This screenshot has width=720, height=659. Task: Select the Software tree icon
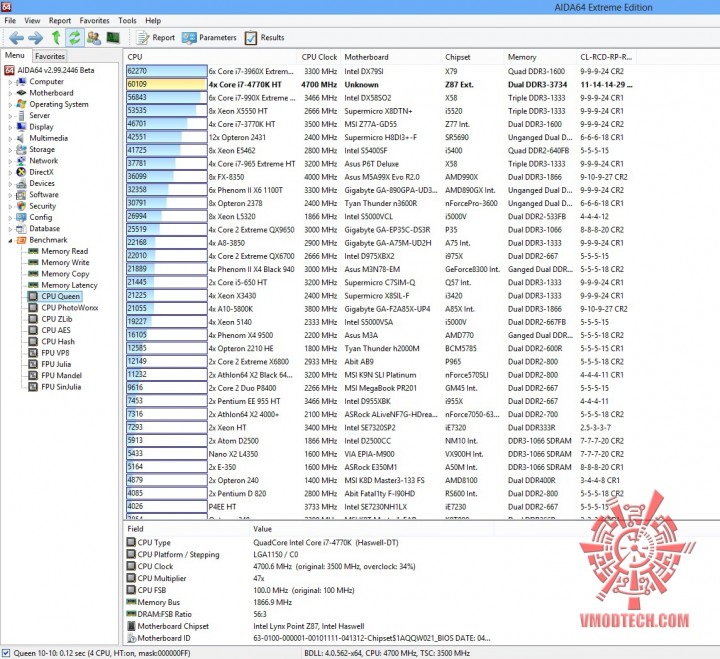21,195
